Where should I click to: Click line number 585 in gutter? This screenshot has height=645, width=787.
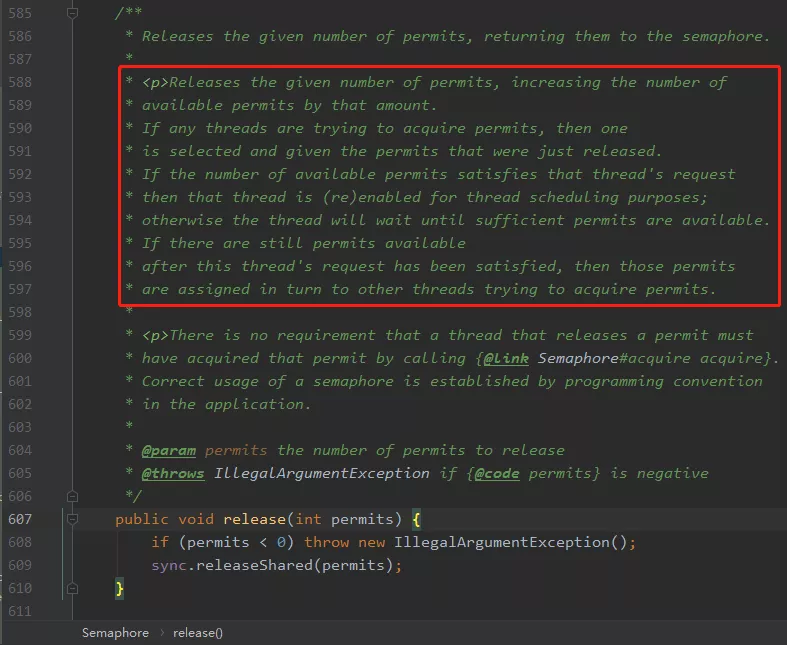click(20, 13)
